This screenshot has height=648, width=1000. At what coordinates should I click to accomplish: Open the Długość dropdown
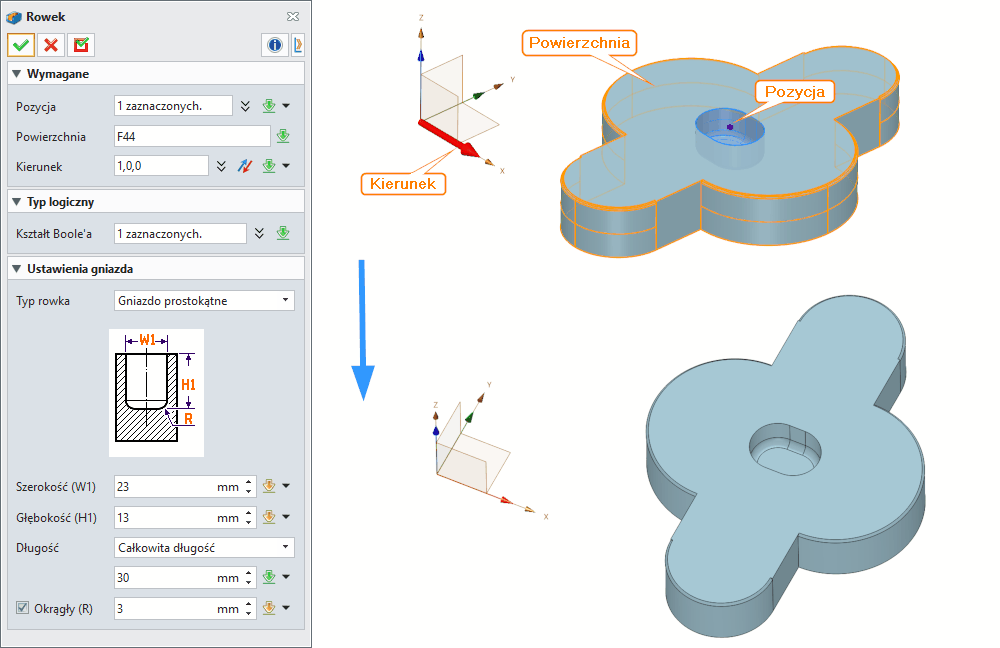204,547
